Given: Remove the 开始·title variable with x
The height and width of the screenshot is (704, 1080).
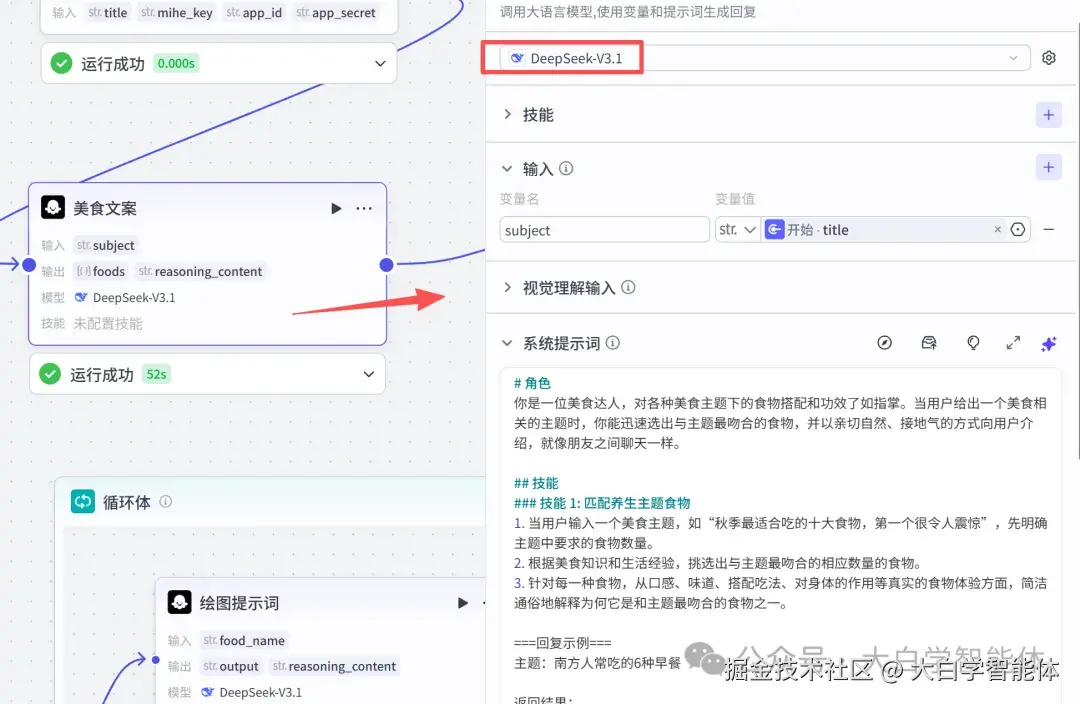Looking at the screenshot, I should [x=997, y=229].
